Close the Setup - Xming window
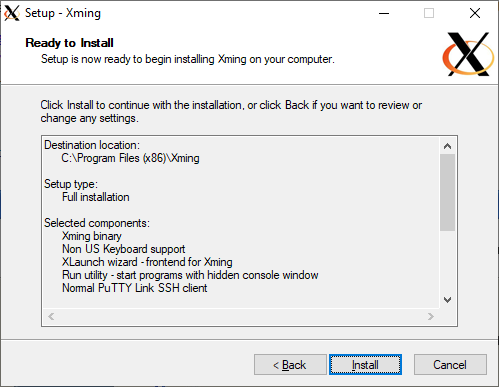The height and width of the screenshot is (387, 499). coord(475,13)
